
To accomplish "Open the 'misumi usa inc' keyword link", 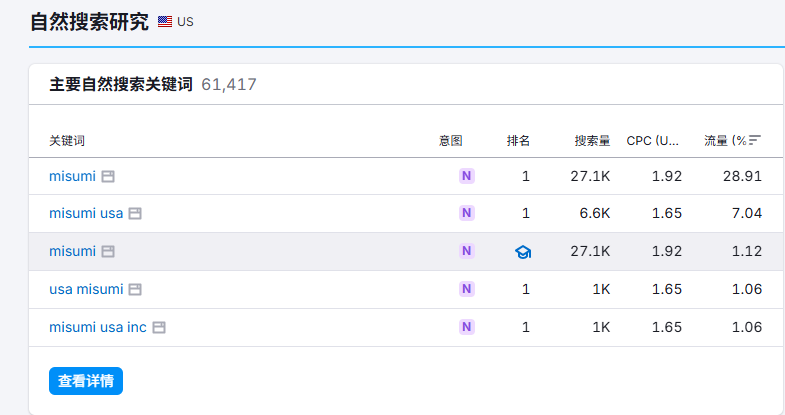I will (x=98, y=327).
